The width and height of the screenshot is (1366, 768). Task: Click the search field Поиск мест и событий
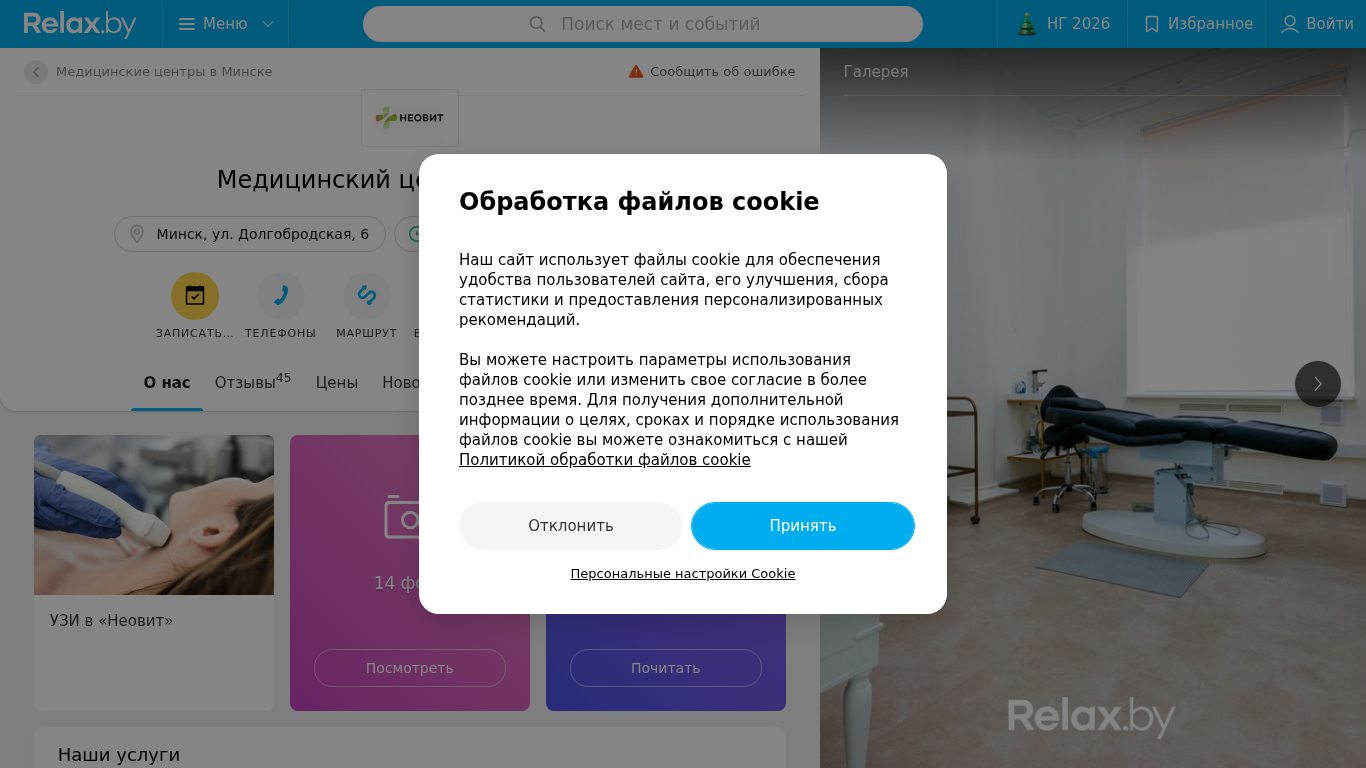coord(643,24)
